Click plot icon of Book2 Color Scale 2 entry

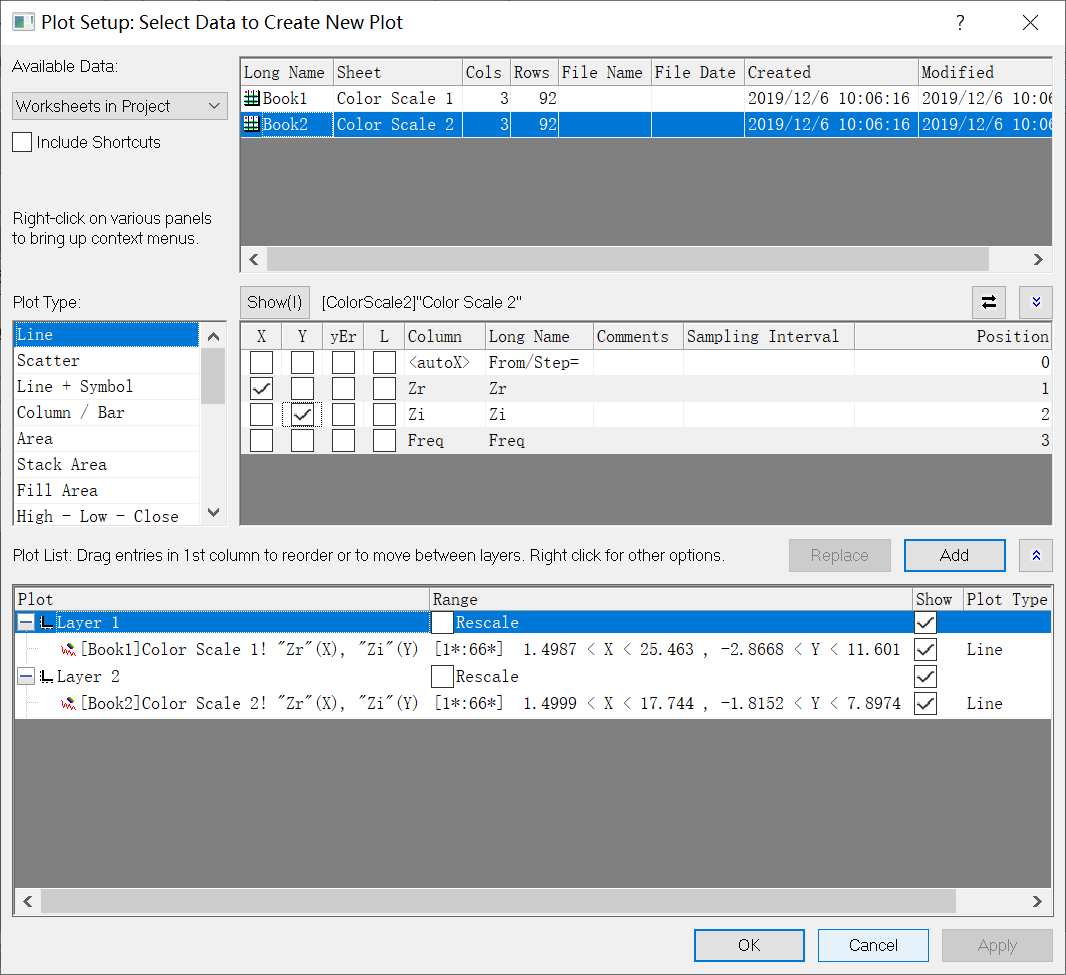click(x=68, y=704)
